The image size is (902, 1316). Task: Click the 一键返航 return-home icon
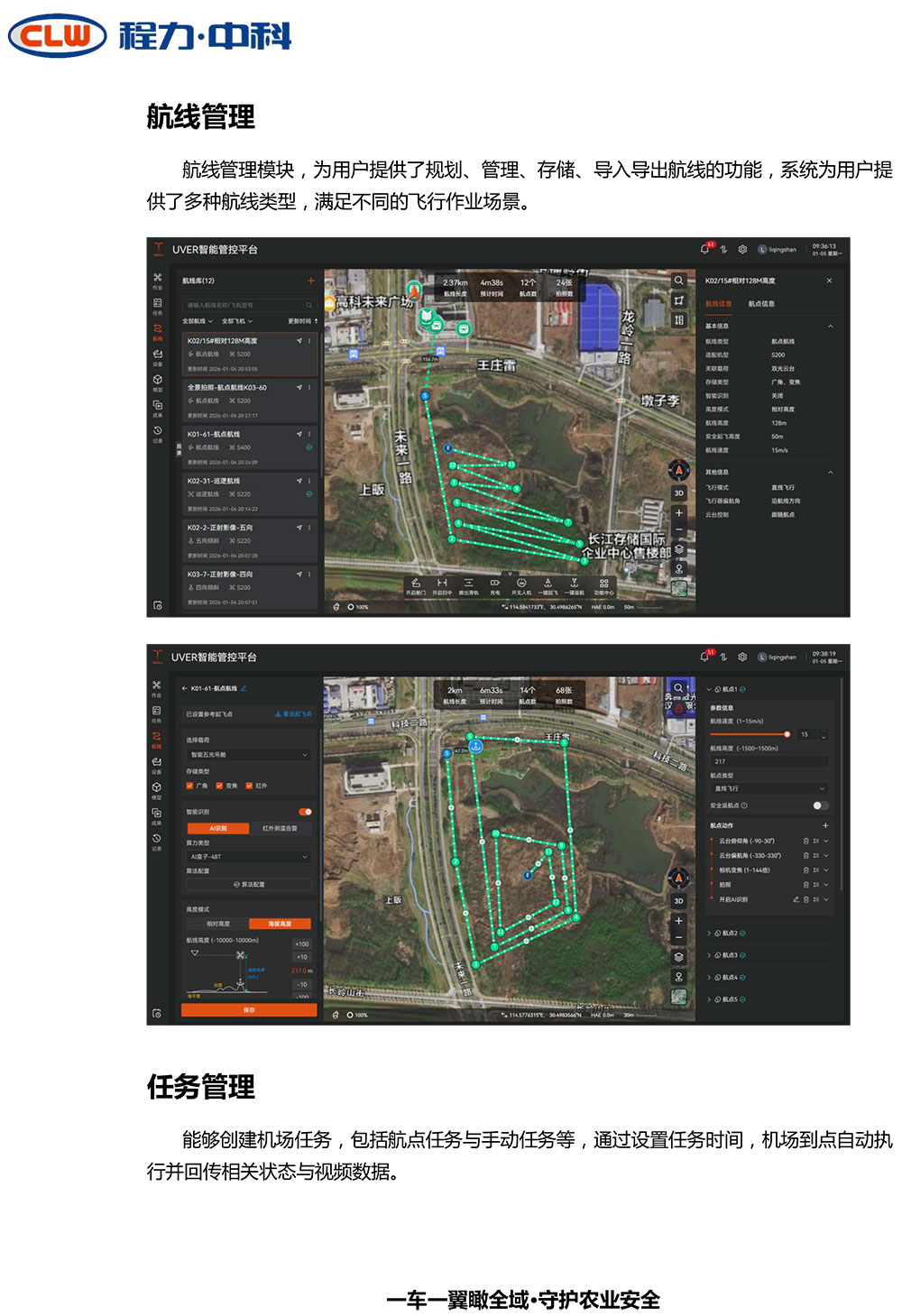point(575,584)
